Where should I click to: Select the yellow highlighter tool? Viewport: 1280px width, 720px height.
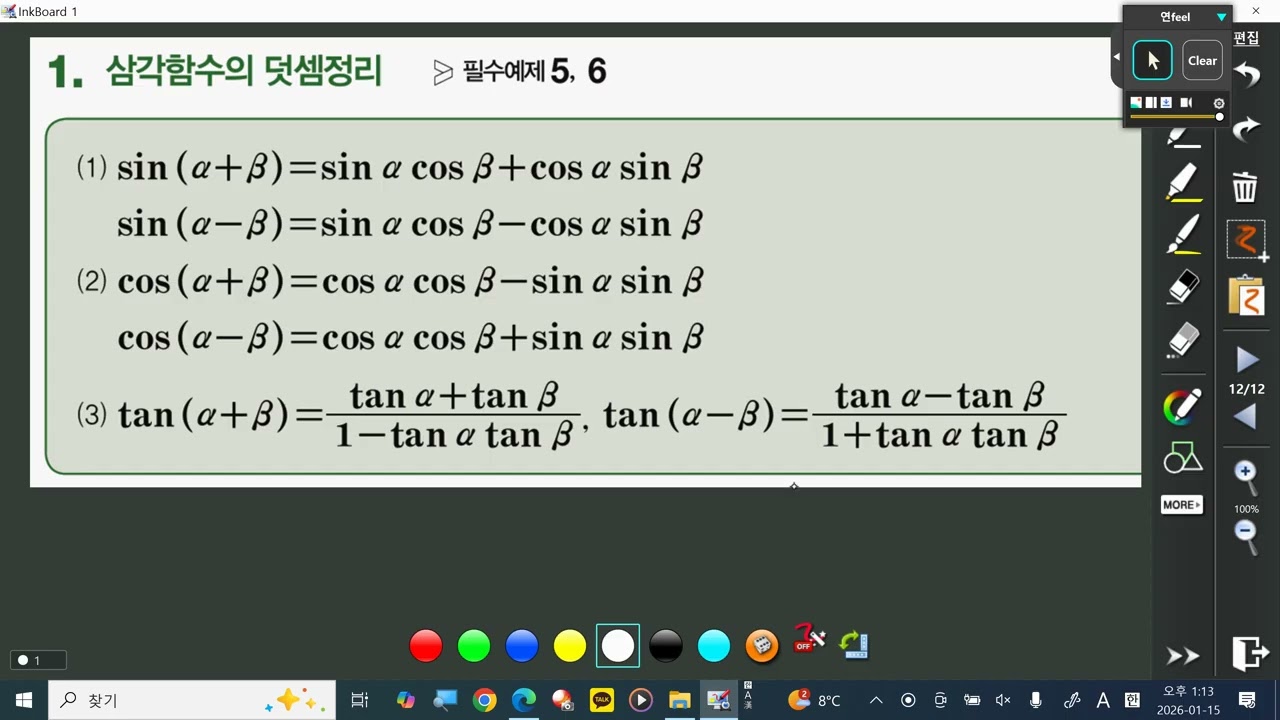click(x=1184, y=184)
